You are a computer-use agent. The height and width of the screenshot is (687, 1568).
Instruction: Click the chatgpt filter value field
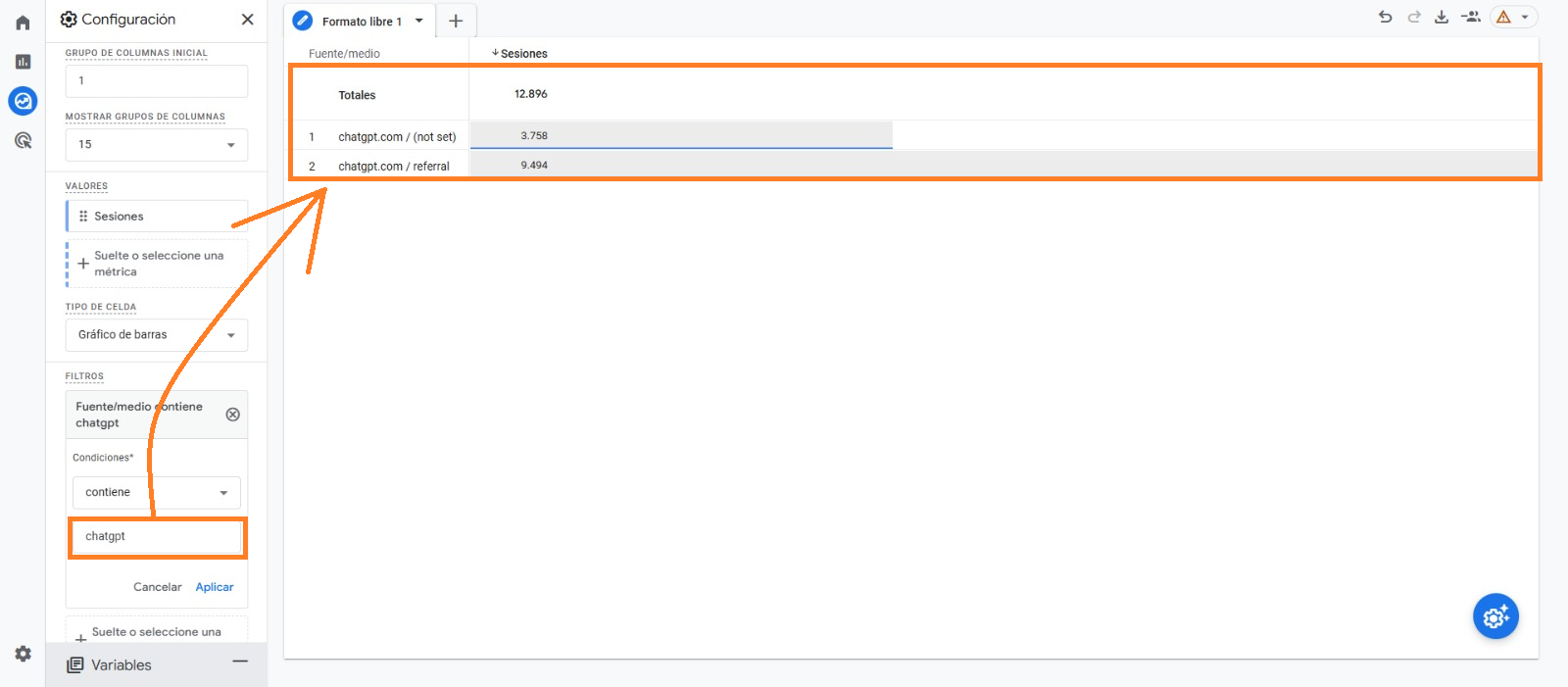[x=157, y=537]
